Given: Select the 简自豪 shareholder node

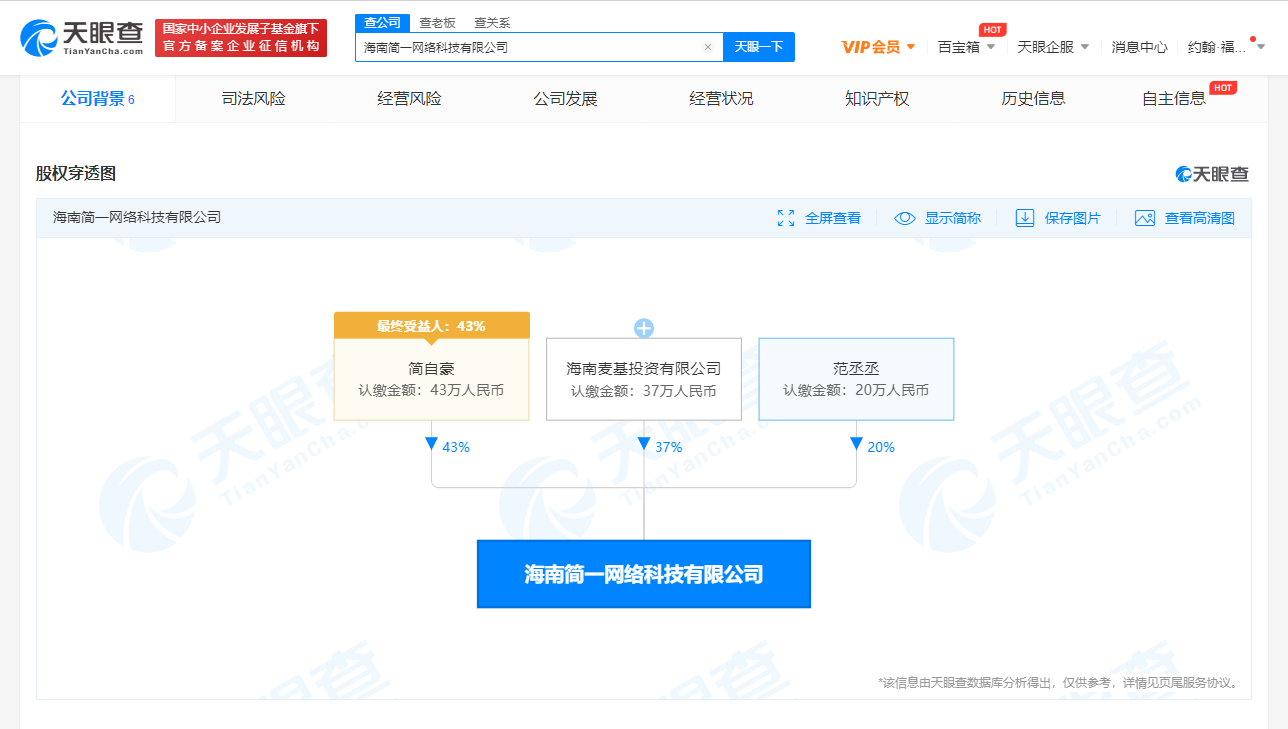Looking at the screenshot, I should point(432,379).
